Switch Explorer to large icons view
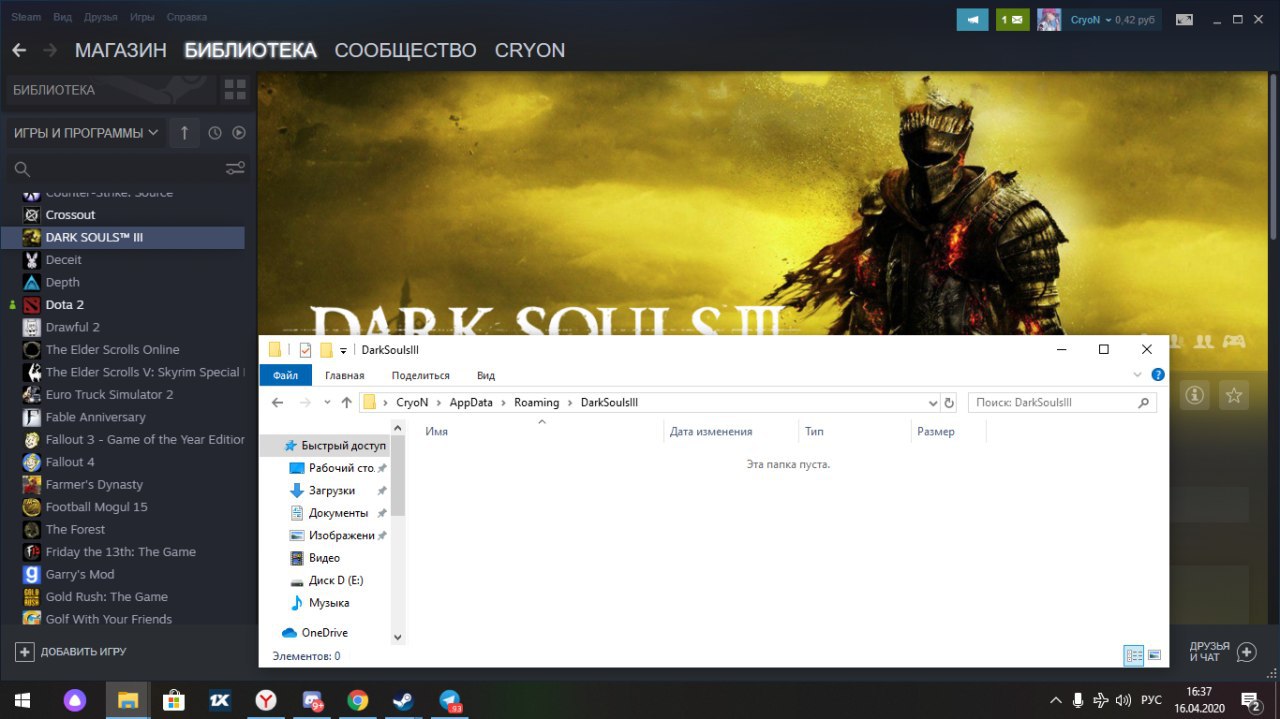 [x=1155, y=656]
